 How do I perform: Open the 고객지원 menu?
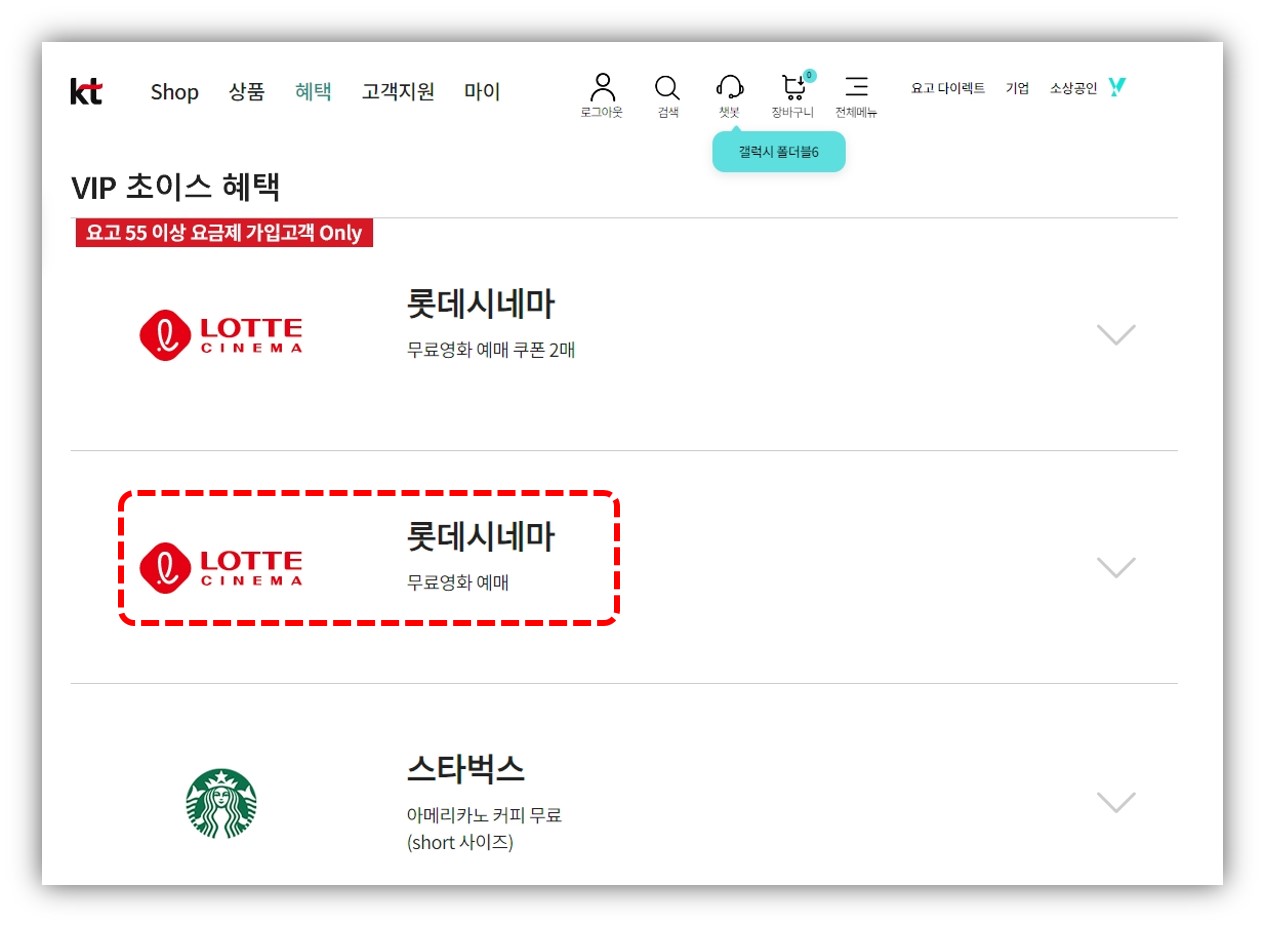point(397,91)
